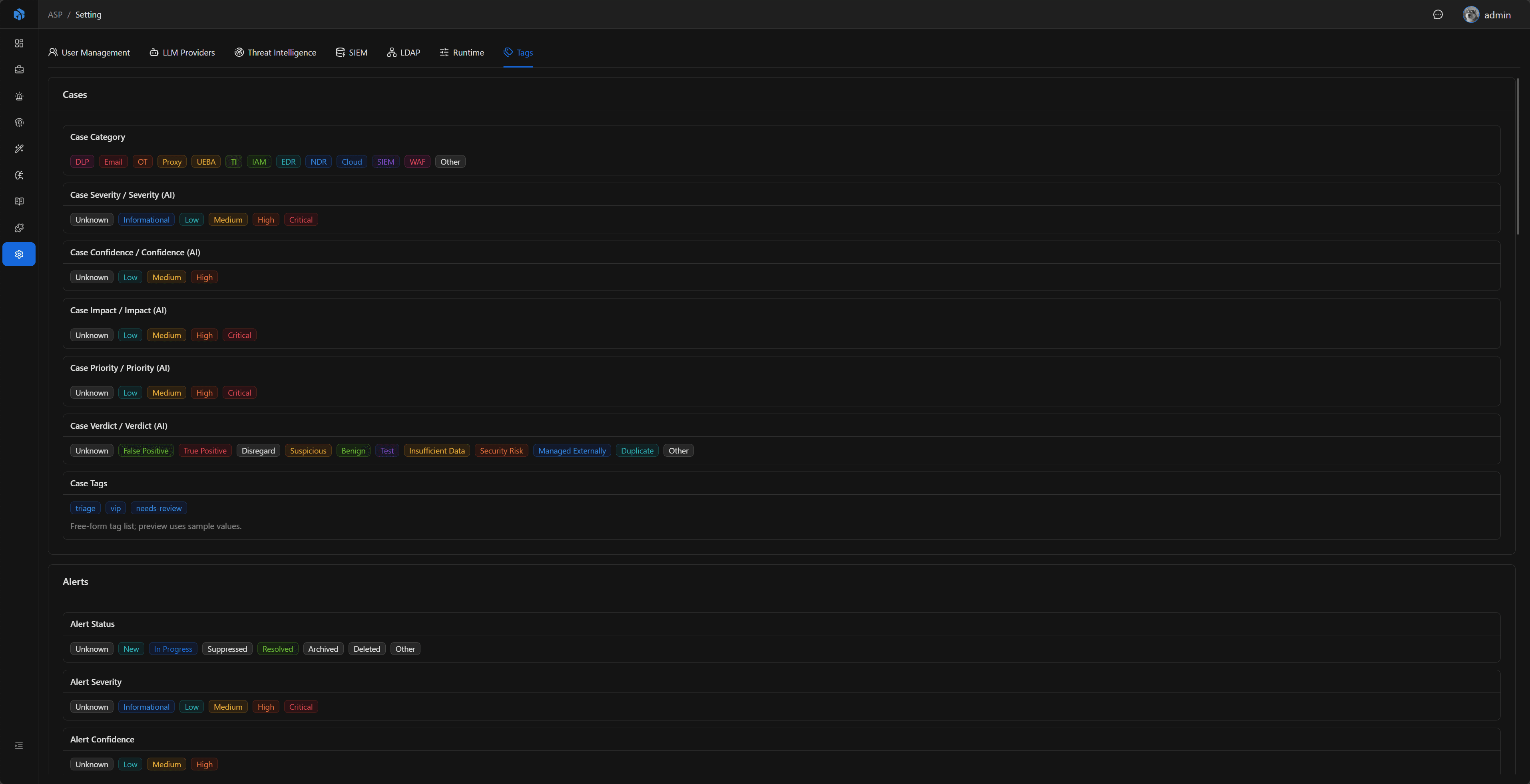
Task: Switch to the LLM Providers tab
Action: pyautogui.click(x=182, y=52)
